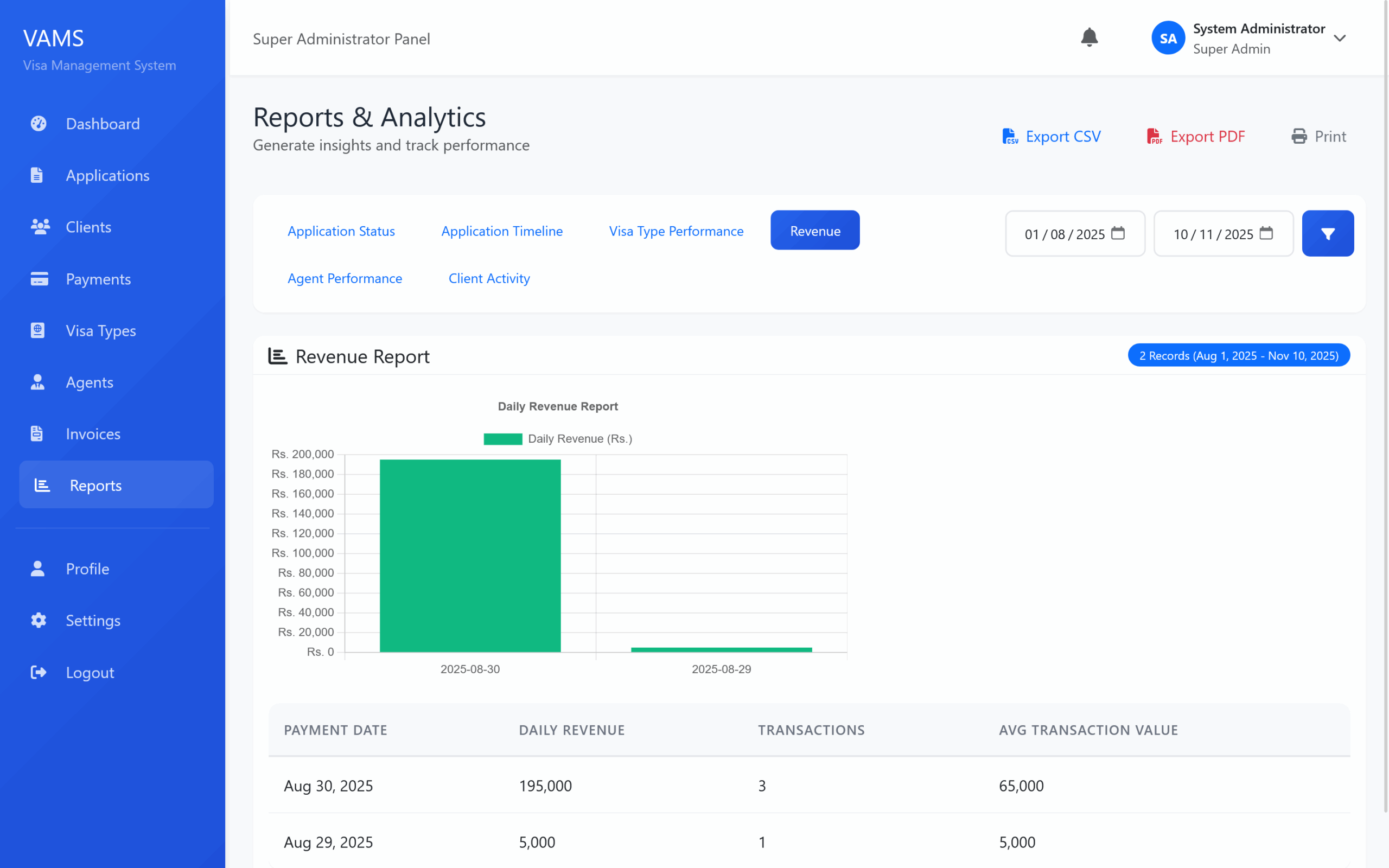The height and width of the screenshot is (868, 1389).
Task: Switch to Application Status report tab
Action: [341, 231]
